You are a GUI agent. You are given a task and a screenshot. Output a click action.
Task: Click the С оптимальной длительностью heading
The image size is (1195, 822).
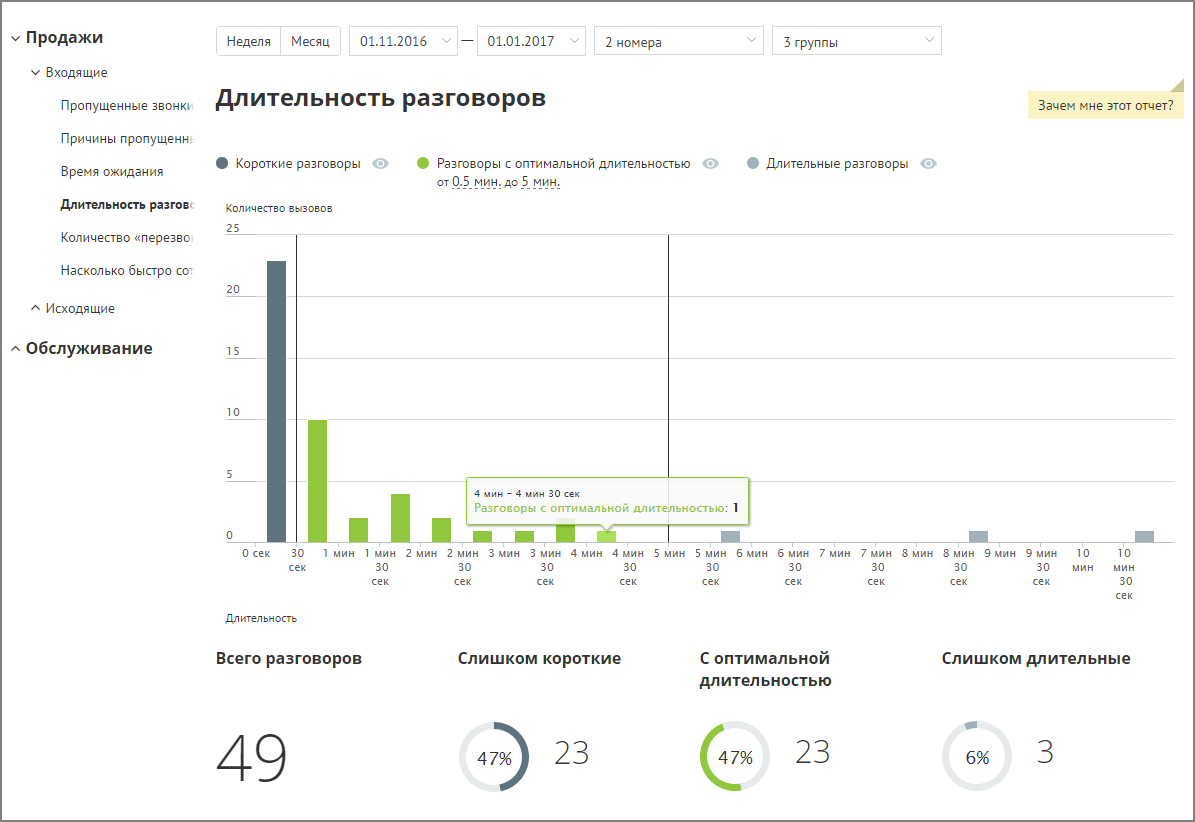(765, 670)
